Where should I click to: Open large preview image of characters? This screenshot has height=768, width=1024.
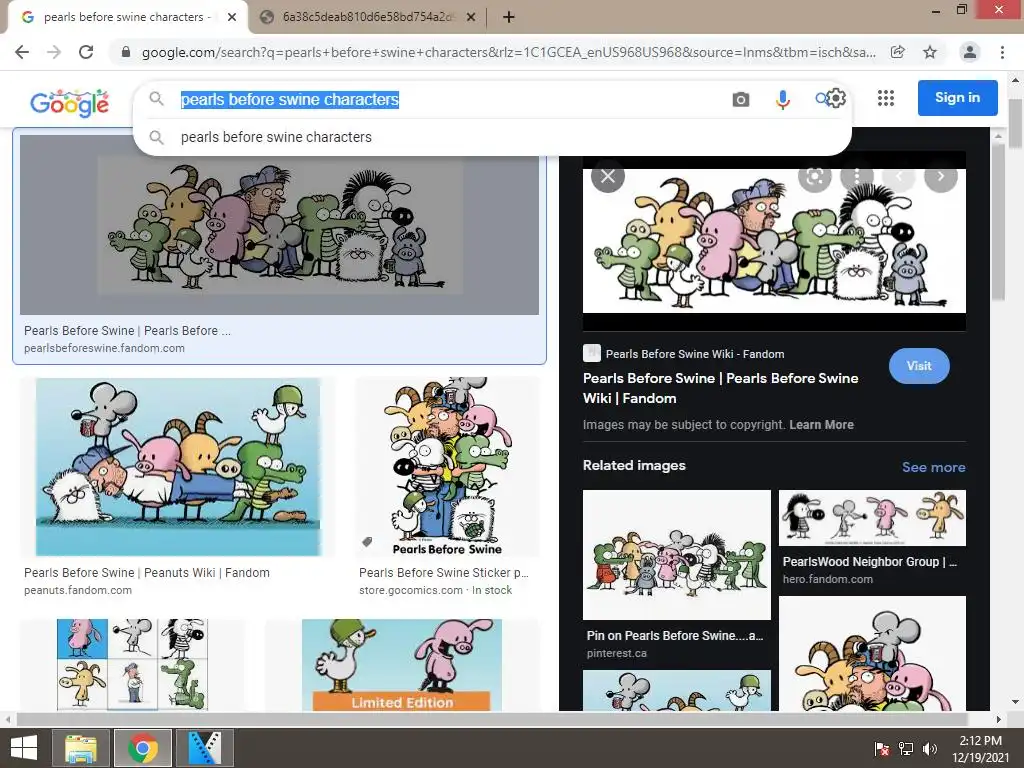pyautogui.click(x=774, y=241)
